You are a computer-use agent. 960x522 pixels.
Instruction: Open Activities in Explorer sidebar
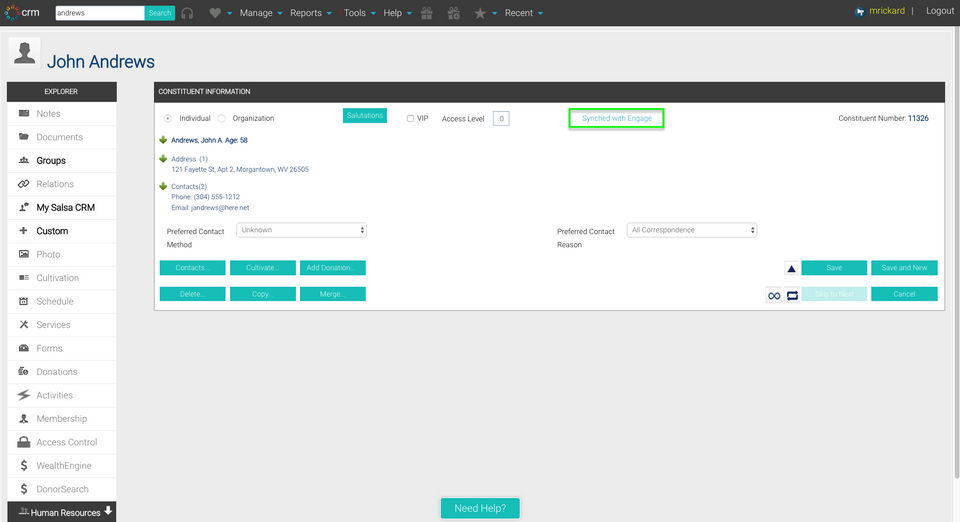62,395
